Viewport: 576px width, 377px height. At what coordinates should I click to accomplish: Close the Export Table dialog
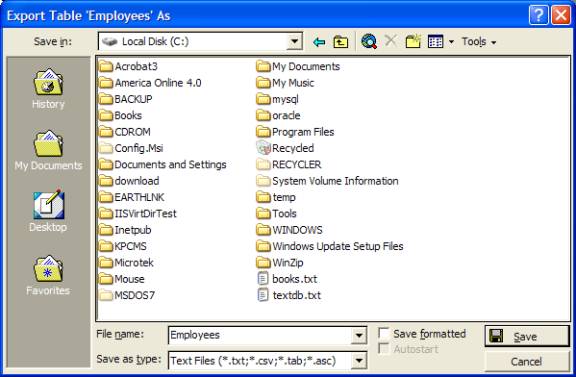click(x=561, y=15)
